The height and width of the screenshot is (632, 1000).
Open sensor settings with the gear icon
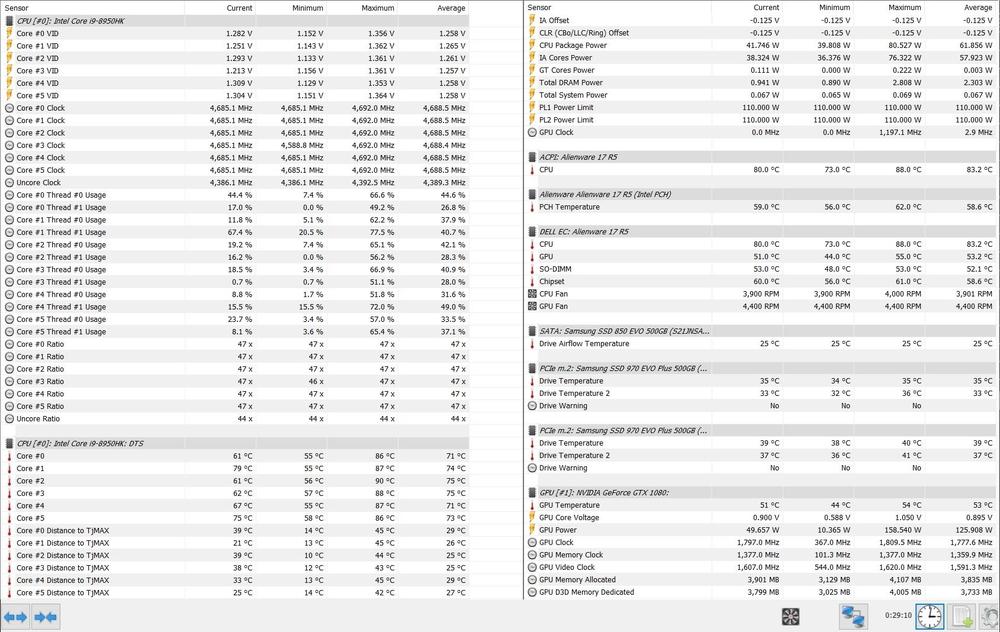(991, 616)
